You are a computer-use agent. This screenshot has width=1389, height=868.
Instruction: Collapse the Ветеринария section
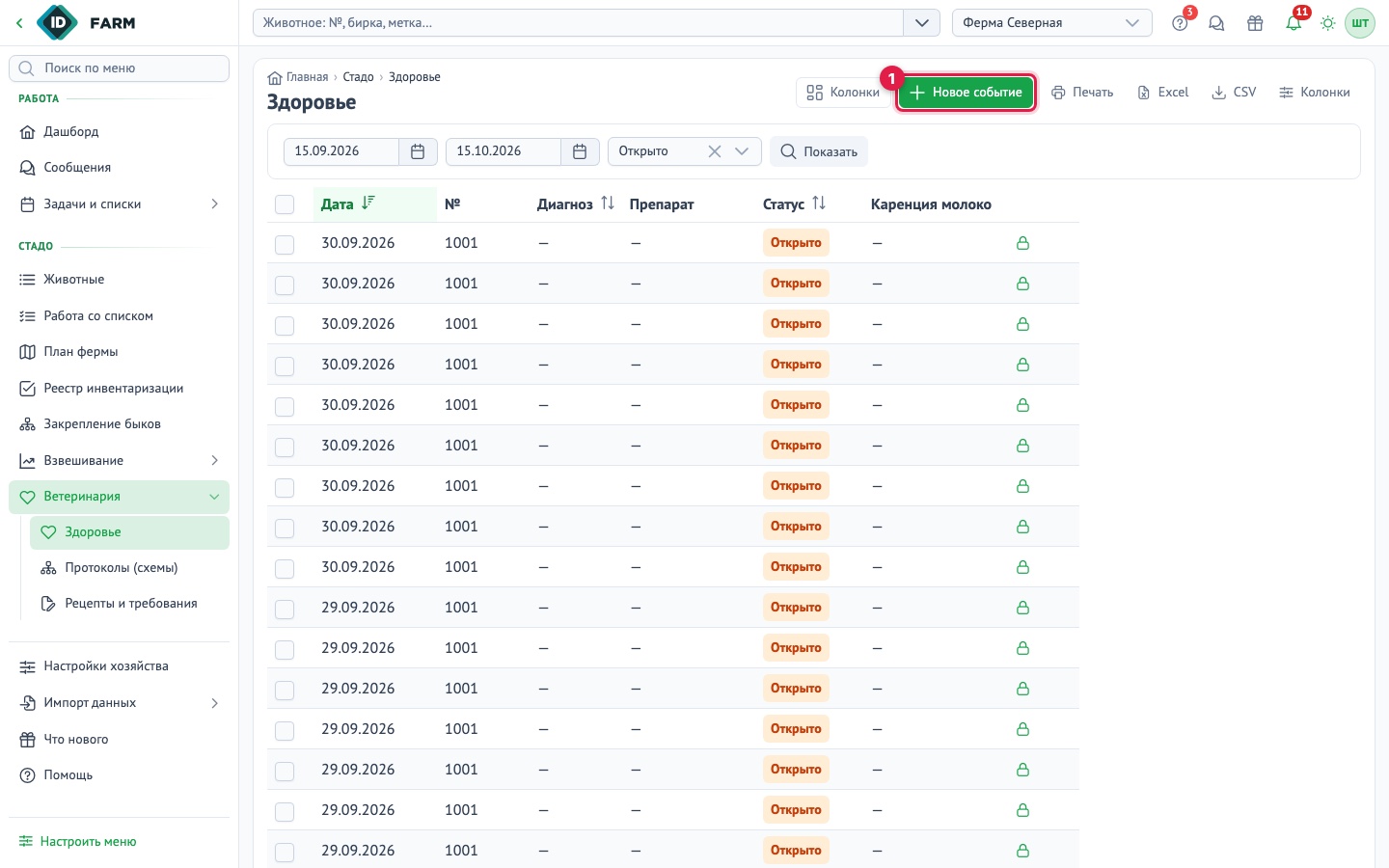pos(214,497)
